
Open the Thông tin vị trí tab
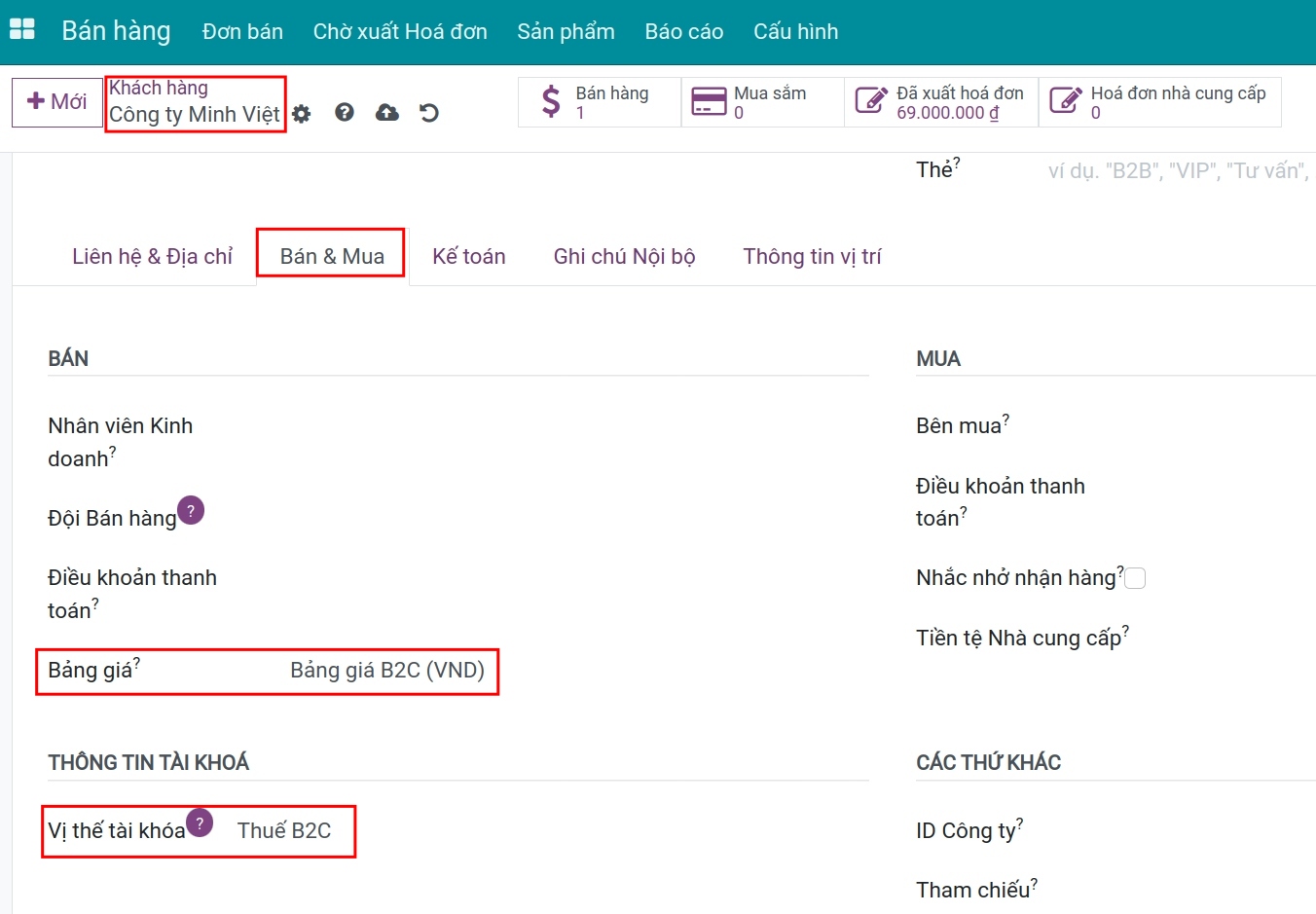point(812,256)
